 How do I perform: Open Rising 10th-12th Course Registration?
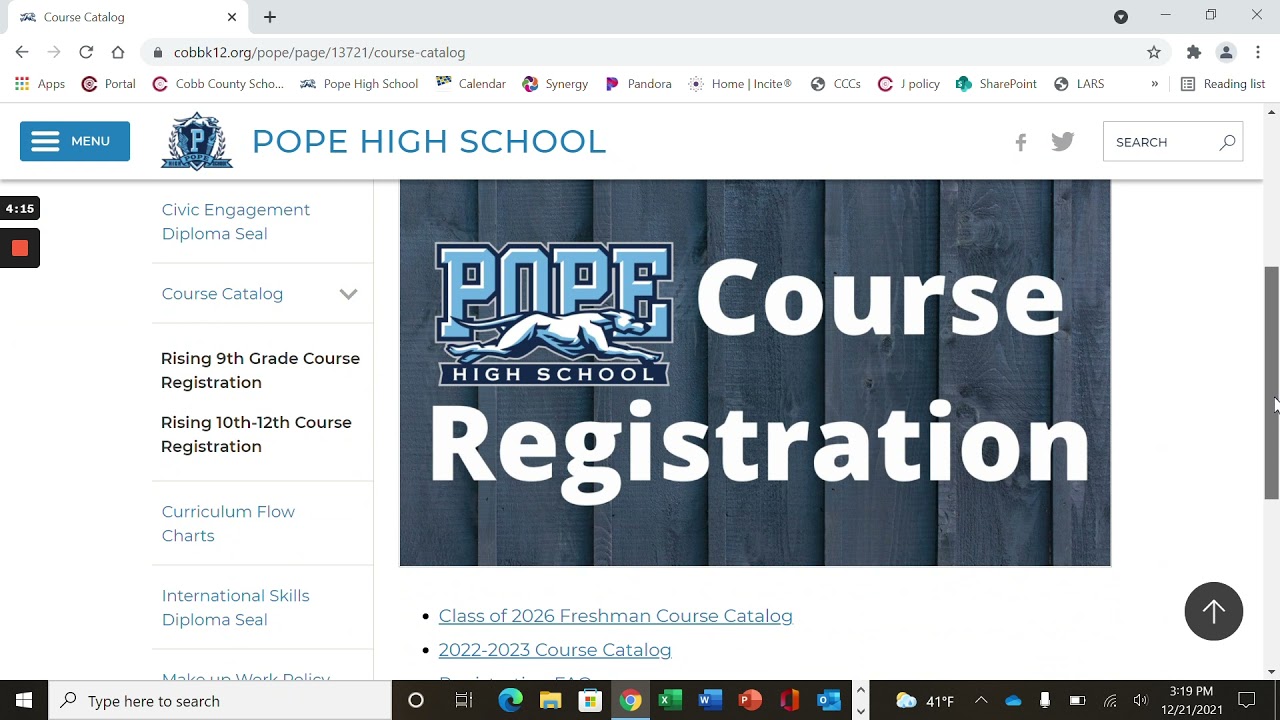(x=256, y=434)
